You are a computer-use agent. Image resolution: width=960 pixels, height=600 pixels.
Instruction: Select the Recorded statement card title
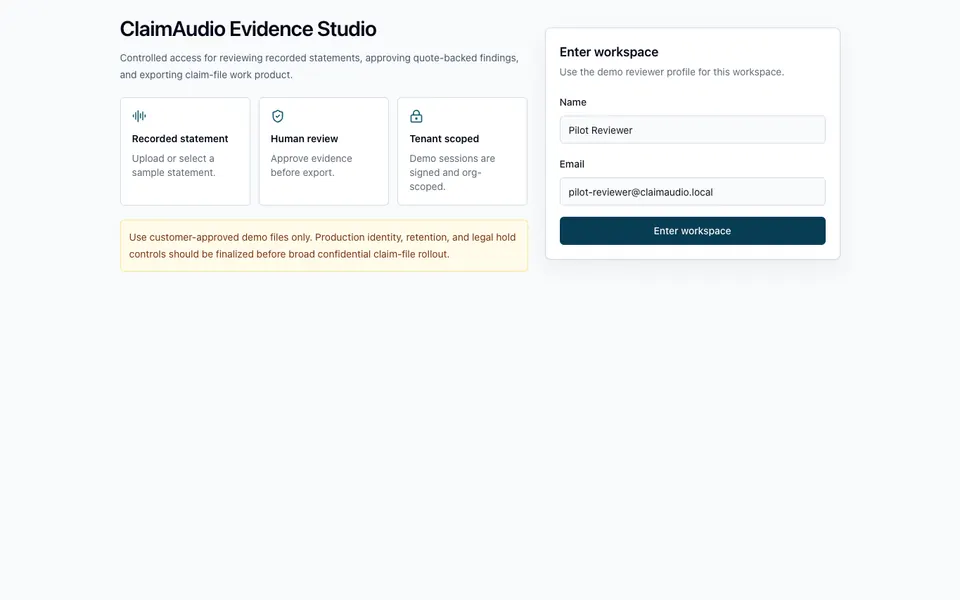coord(180,139)
